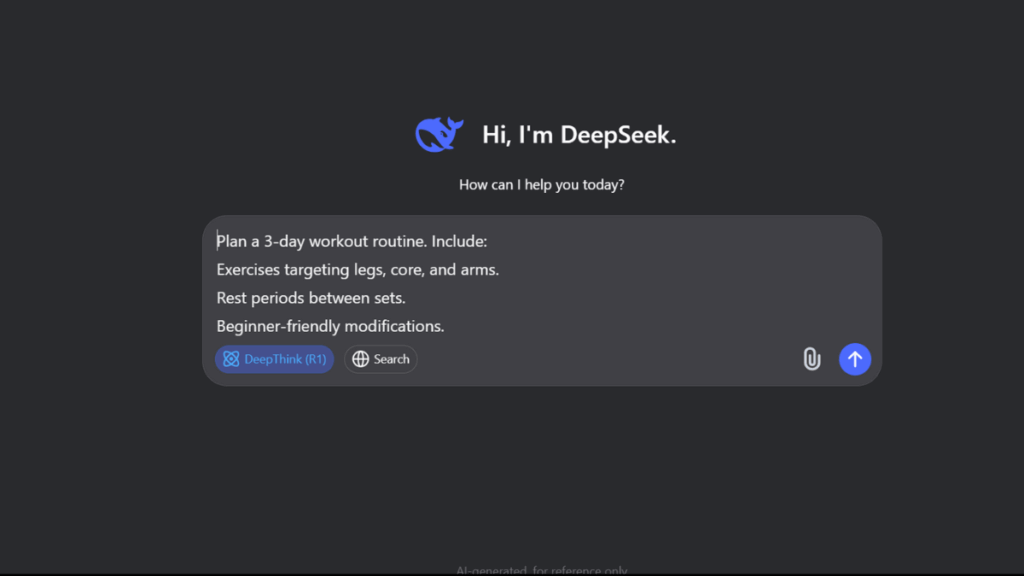1024x576 pixels.
Task: Click the line "Exercises targeting legs, core, and arms."
Action: [x=358, y=270]
